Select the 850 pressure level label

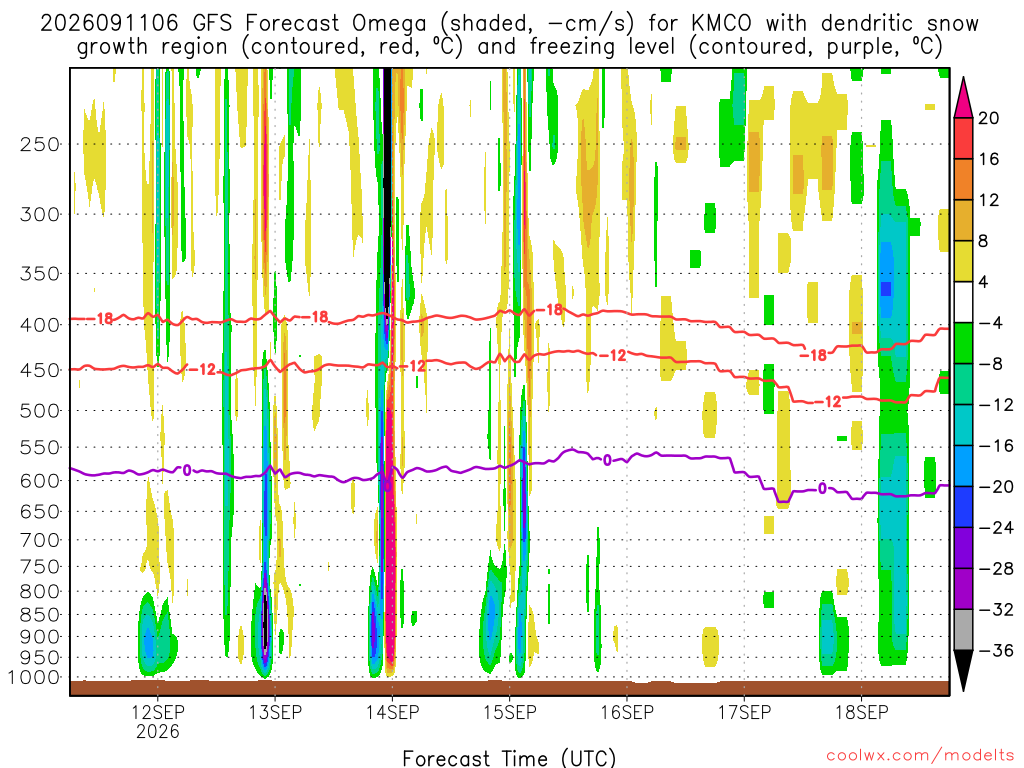tap(40, 615)
